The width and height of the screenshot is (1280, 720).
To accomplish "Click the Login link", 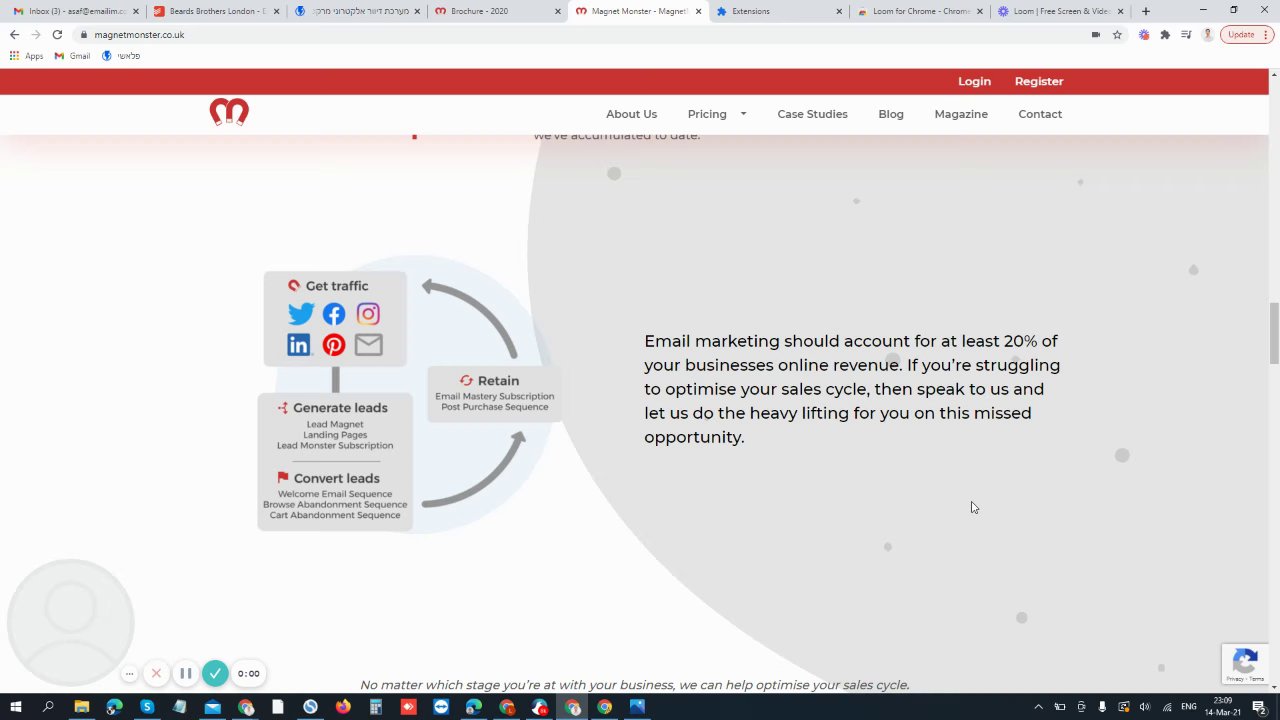I will (x=974, y=81).
